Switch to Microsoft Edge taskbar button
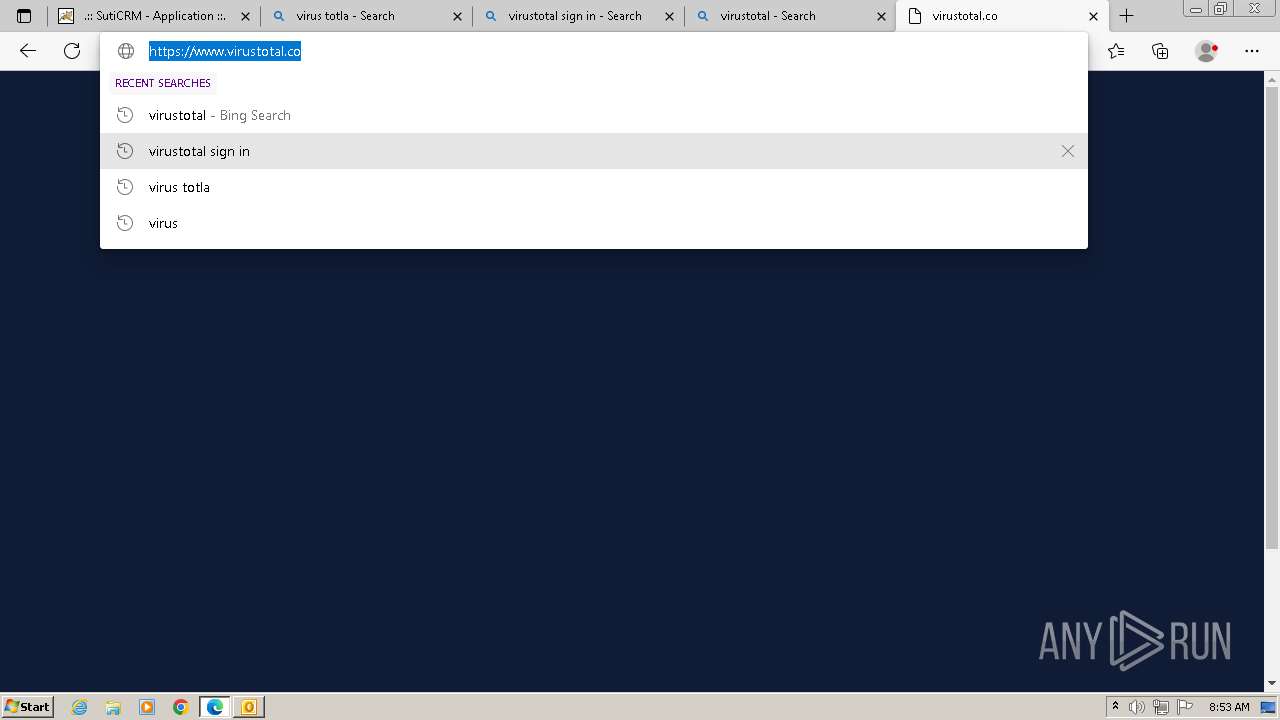The image size is (1280, 720). [215, 707]
